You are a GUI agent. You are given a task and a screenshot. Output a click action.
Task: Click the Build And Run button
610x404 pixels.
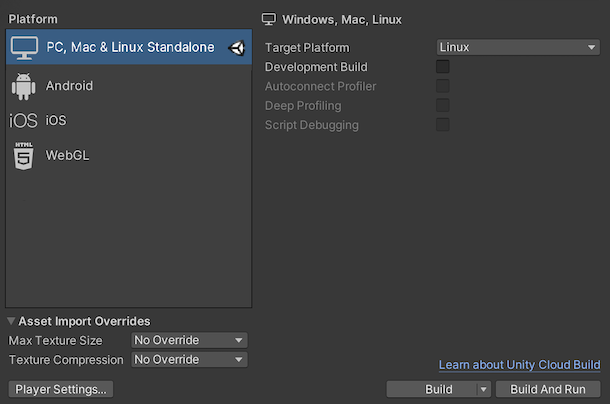pyautogui.click(x=548, y=389)
